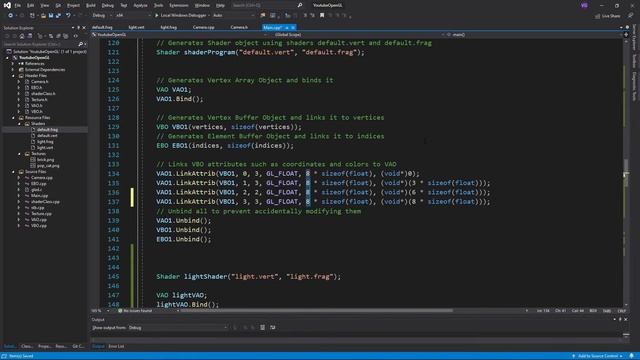
Task: Click the search magnifier icon in title bar
Action: pos(300,5)
